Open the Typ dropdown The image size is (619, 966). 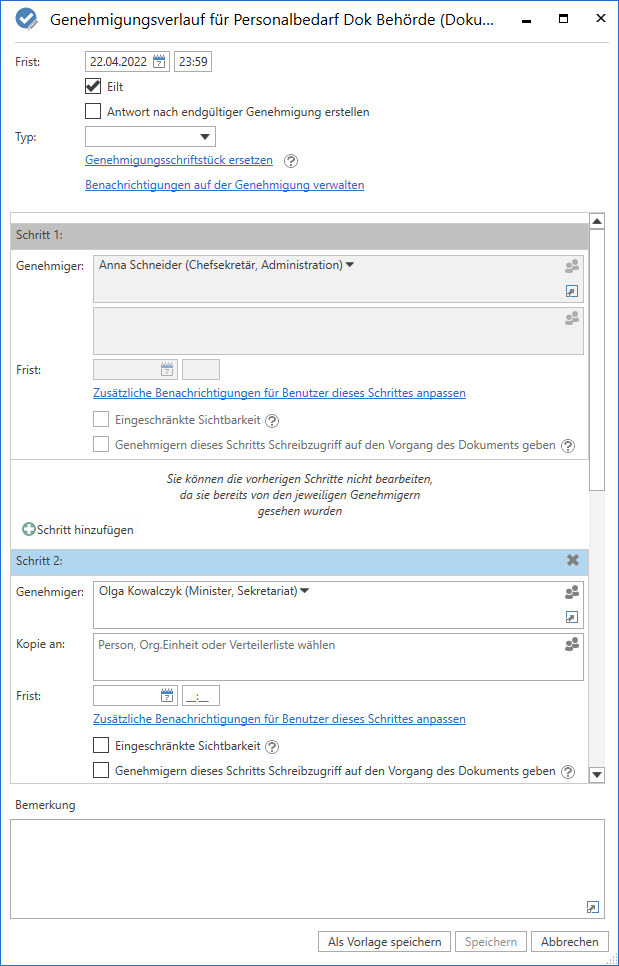click(x=150, y=137)
